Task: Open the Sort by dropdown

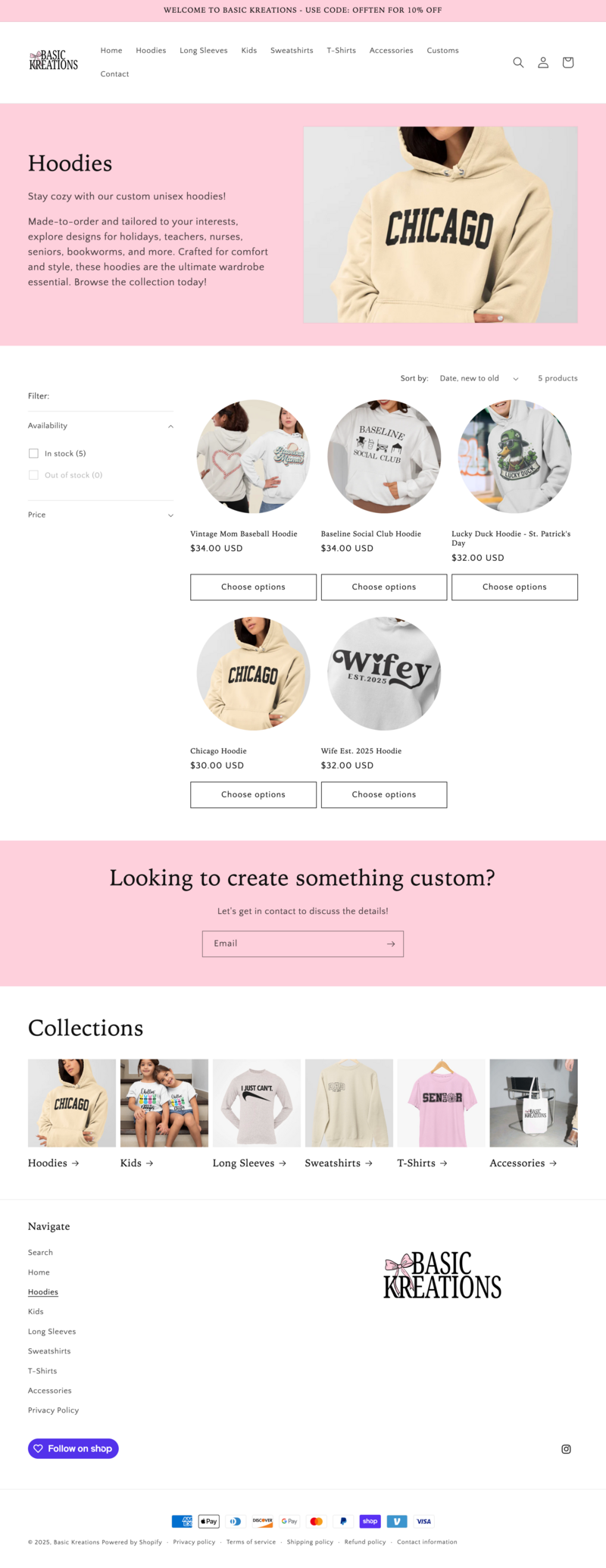Action: (x=479, y=378)
